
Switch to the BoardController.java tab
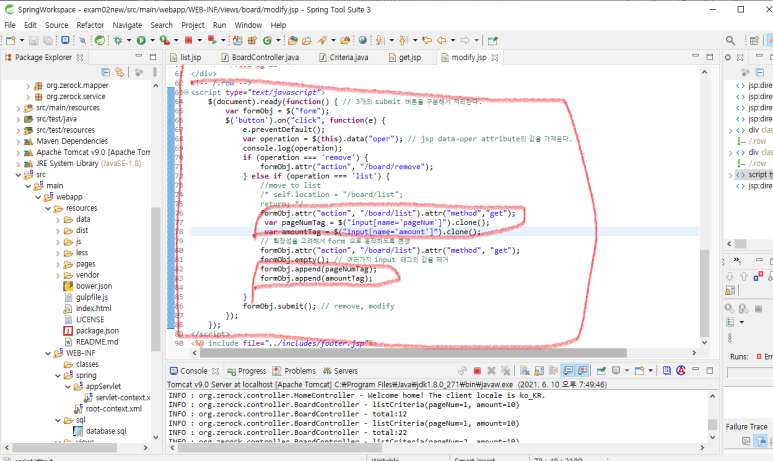point(260,58)
